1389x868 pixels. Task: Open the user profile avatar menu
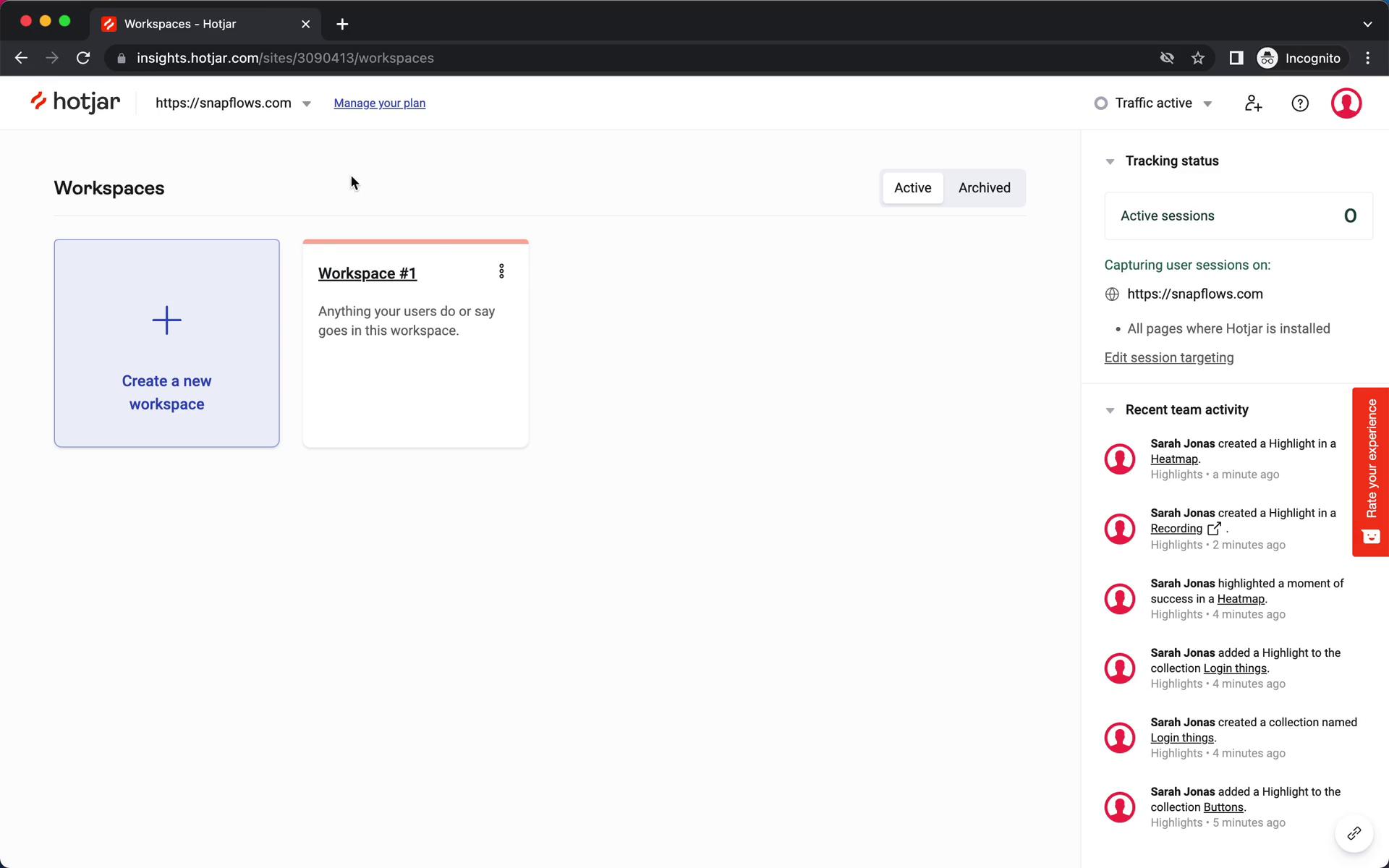pos(1346,103)
